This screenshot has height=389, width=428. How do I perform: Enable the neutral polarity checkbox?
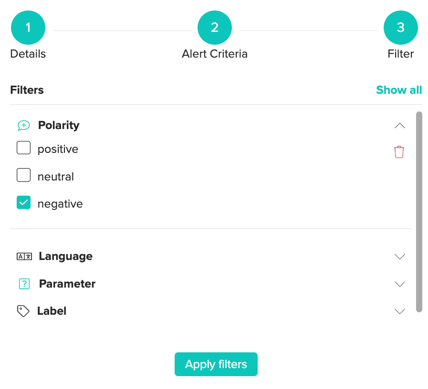tap(24, 175)
